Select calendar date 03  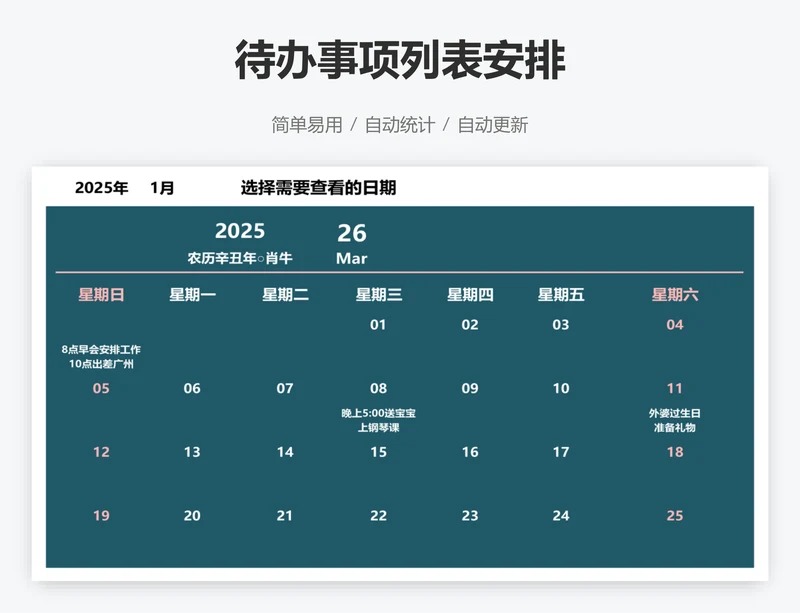pyautogui.click(x=561, y=325)
